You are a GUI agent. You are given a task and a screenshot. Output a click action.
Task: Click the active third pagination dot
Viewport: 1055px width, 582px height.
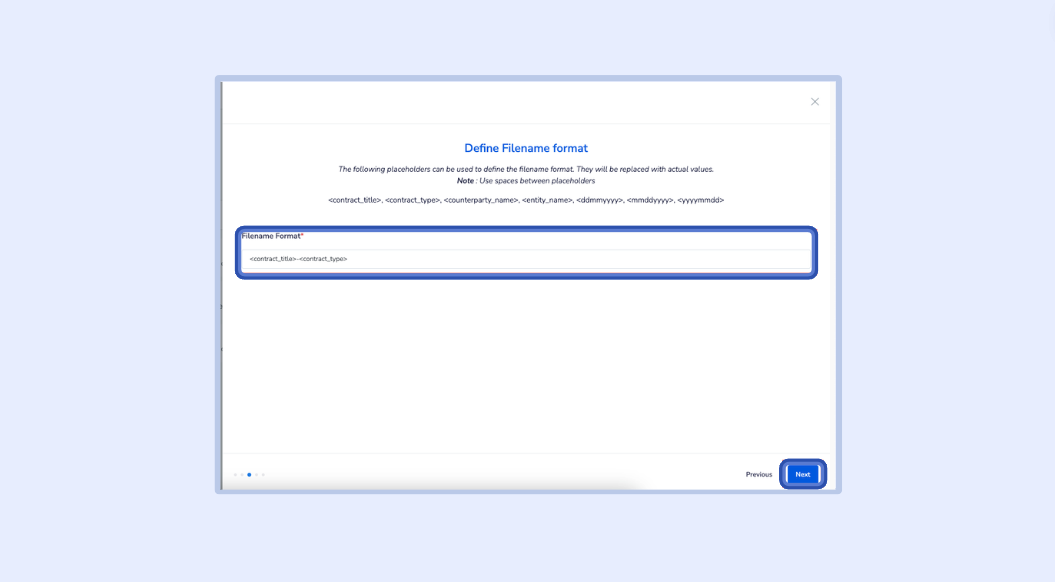point(249,474)
